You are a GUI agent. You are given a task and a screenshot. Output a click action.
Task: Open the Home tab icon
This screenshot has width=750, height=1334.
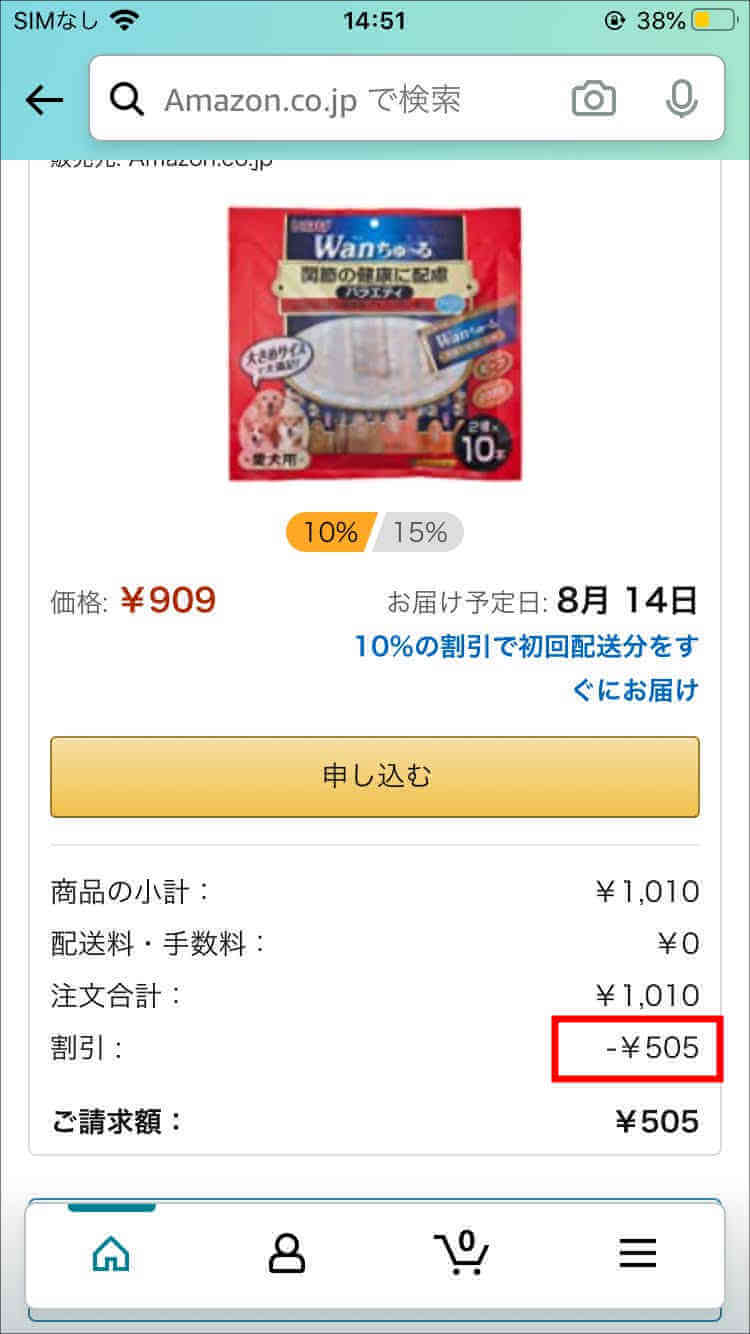(110, 1252)
